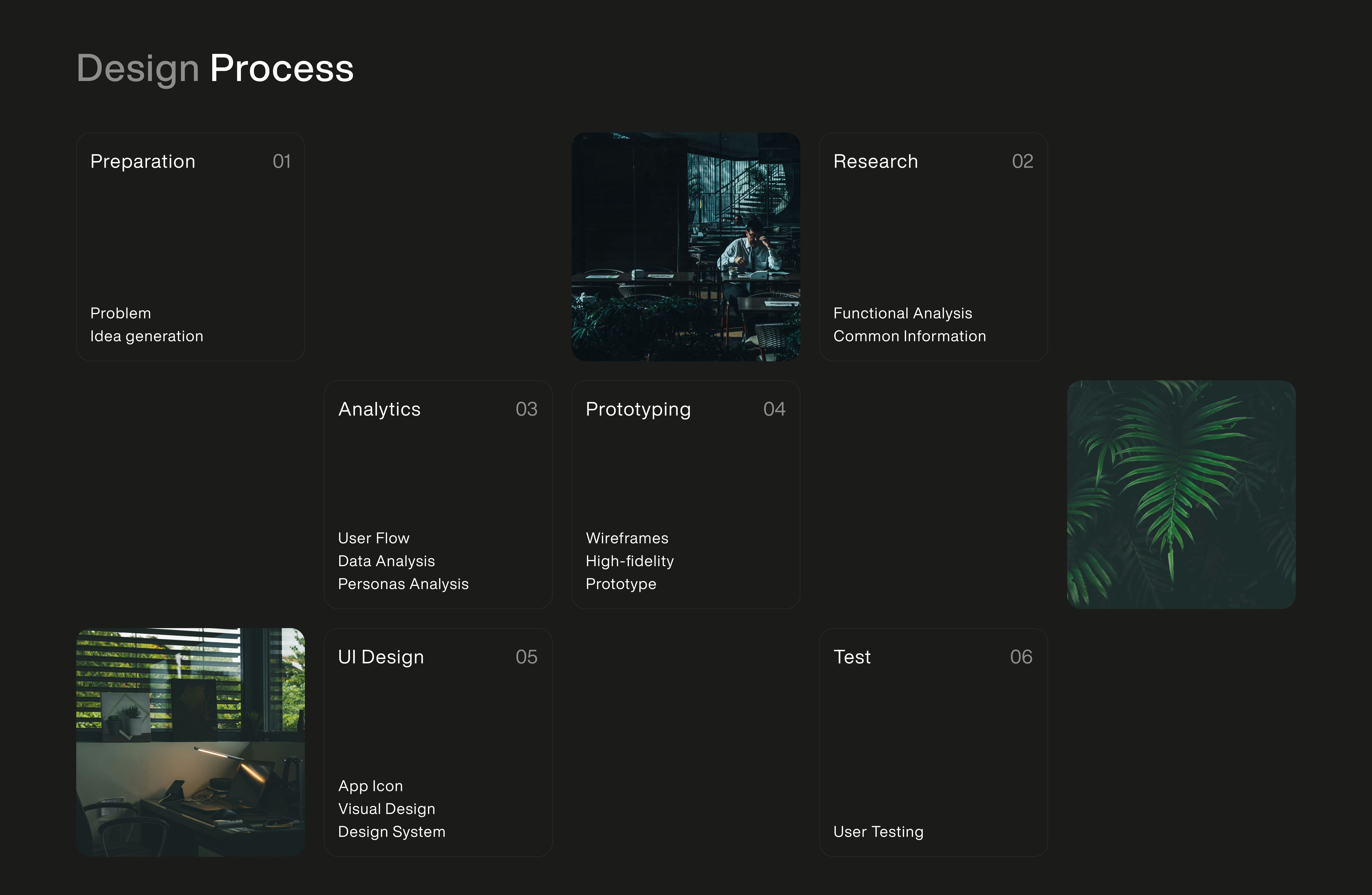Select the Idea generation text

(x=146, y=336)
